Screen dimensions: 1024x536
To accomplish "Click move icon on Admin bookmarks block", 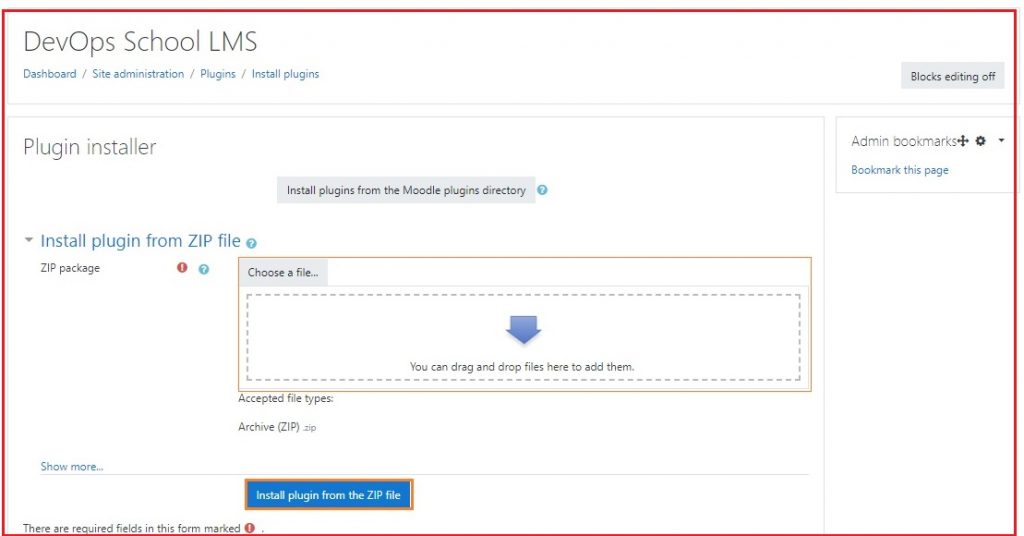I will (963, 142).
